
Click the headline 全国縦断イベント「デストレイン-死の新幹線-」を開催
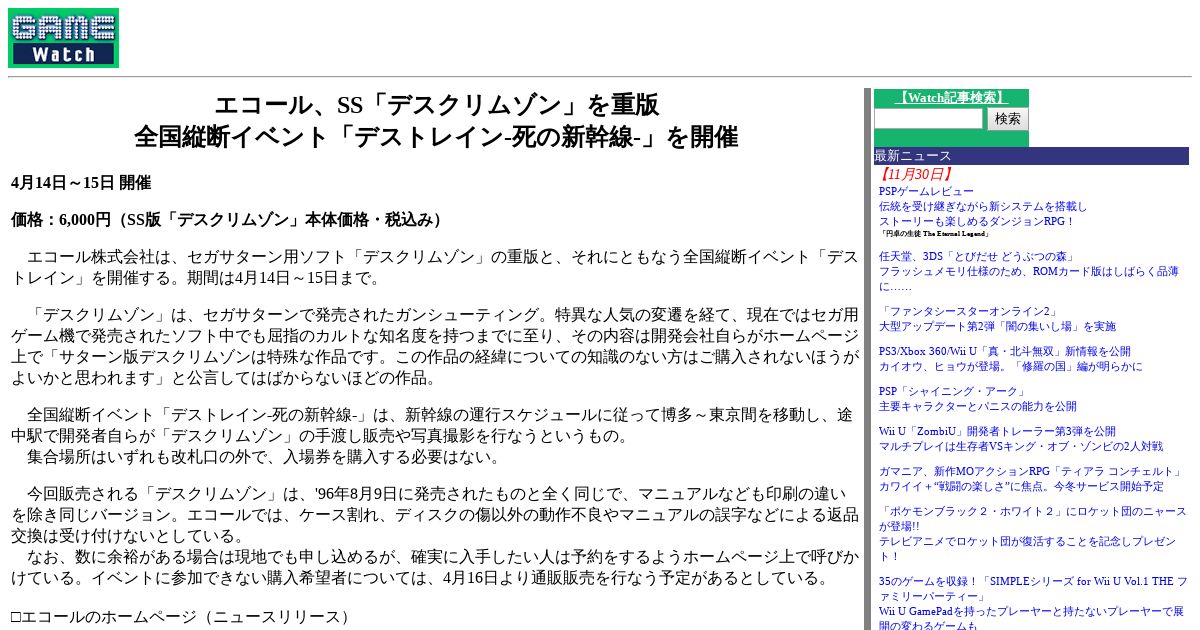(436, 137)
